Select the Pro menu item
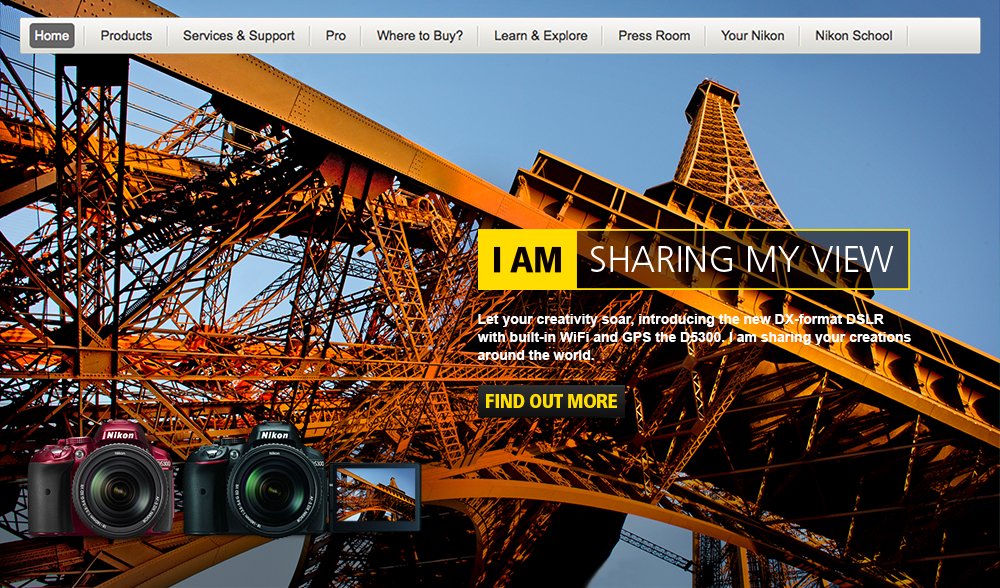 point(335,36)
